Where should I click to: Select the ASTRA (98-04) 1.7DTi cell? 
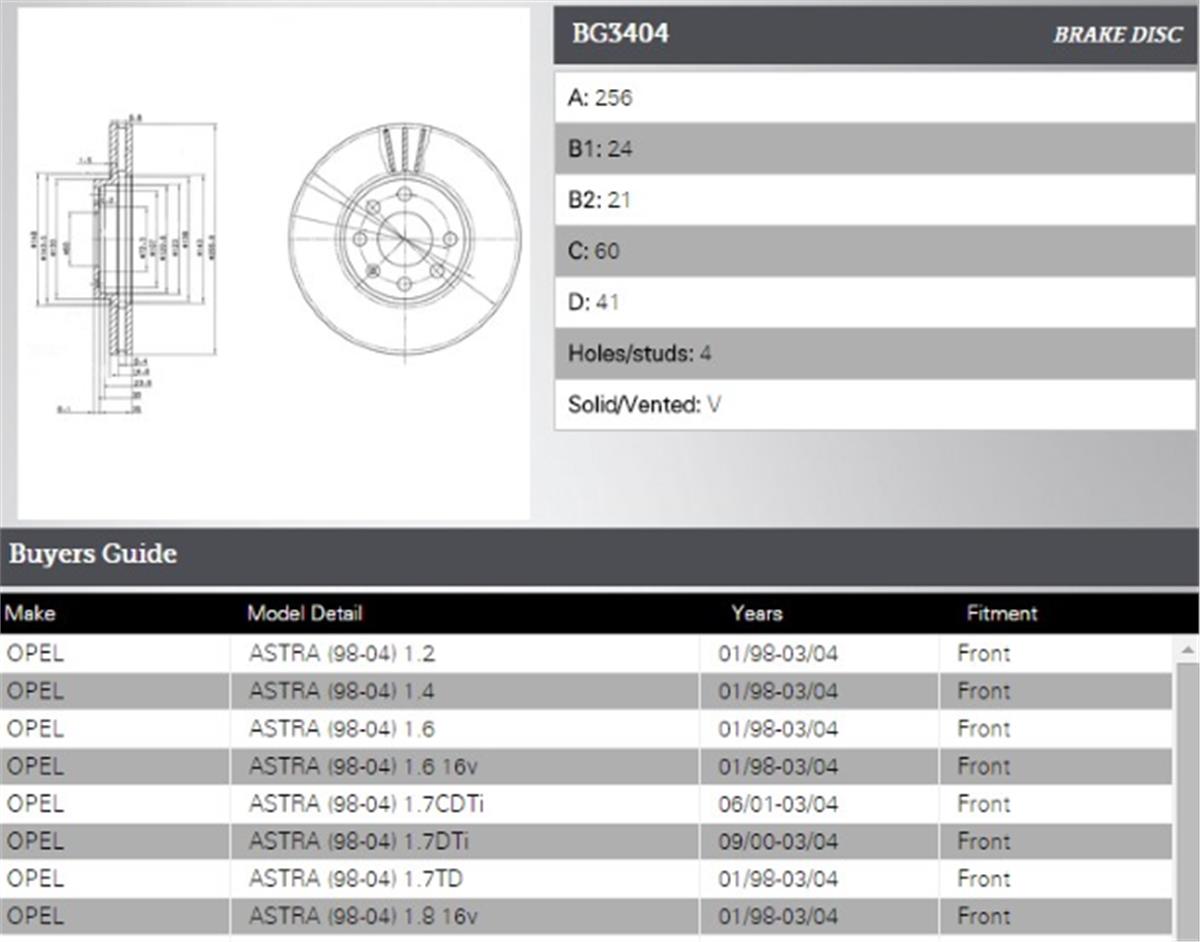point(465,841)
